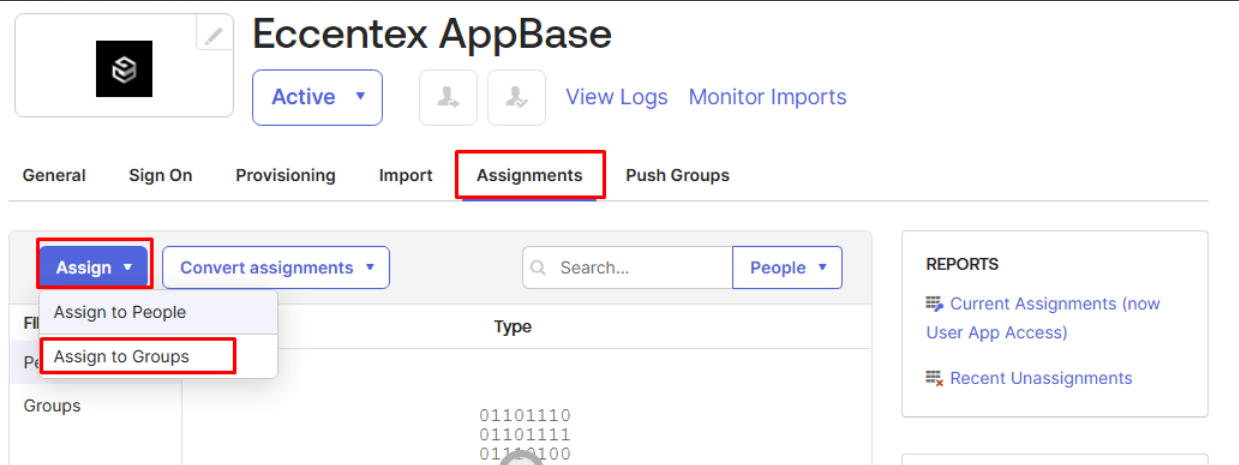Click the Assign dropdown button
Viewport: 1239px width, 465px height.
click(x=94, y=267)
